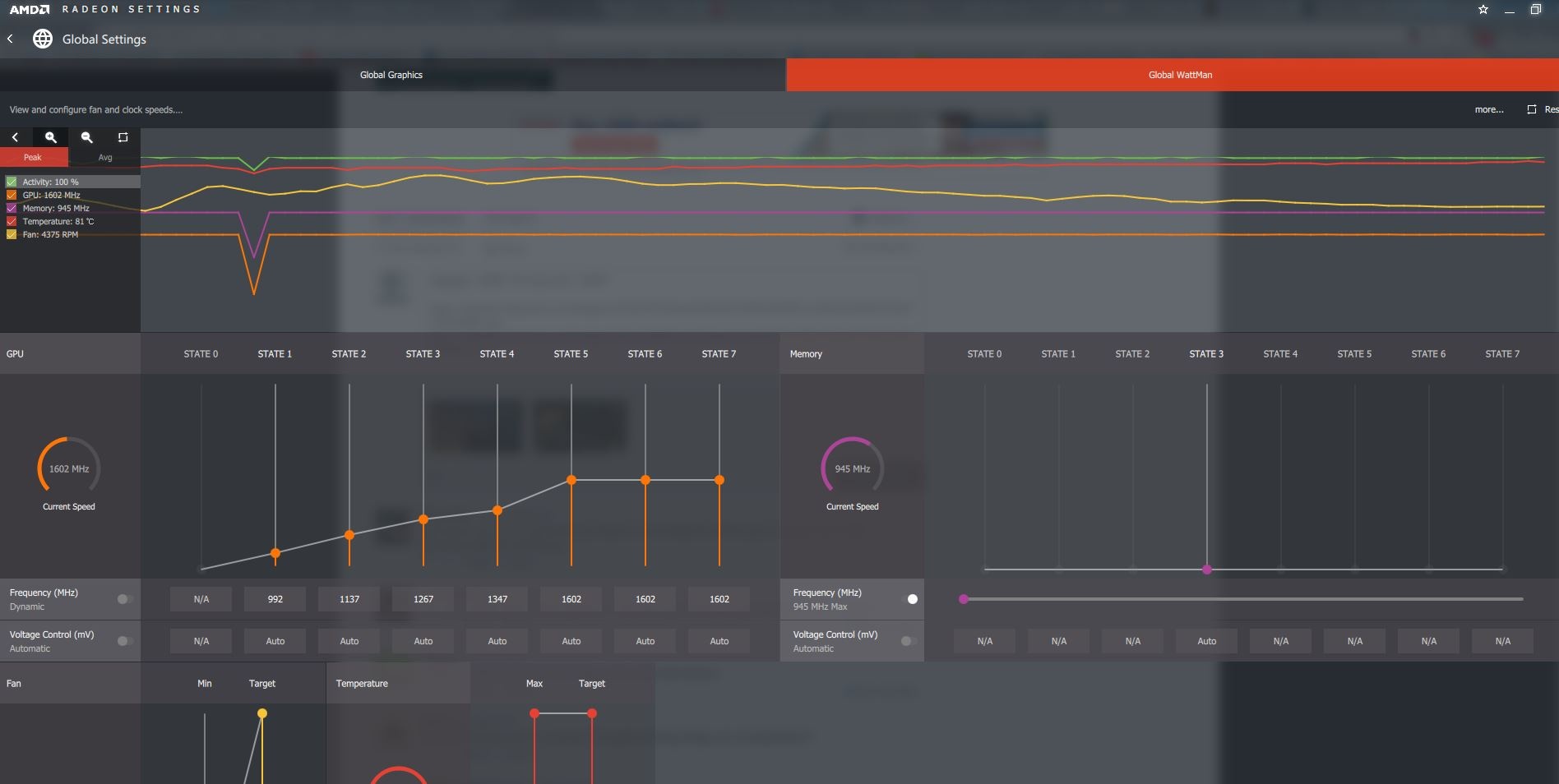The height and width of the screenshot is (784, 1559).
Task: Toggle the Activity graph checkbox
Action: 12,182
